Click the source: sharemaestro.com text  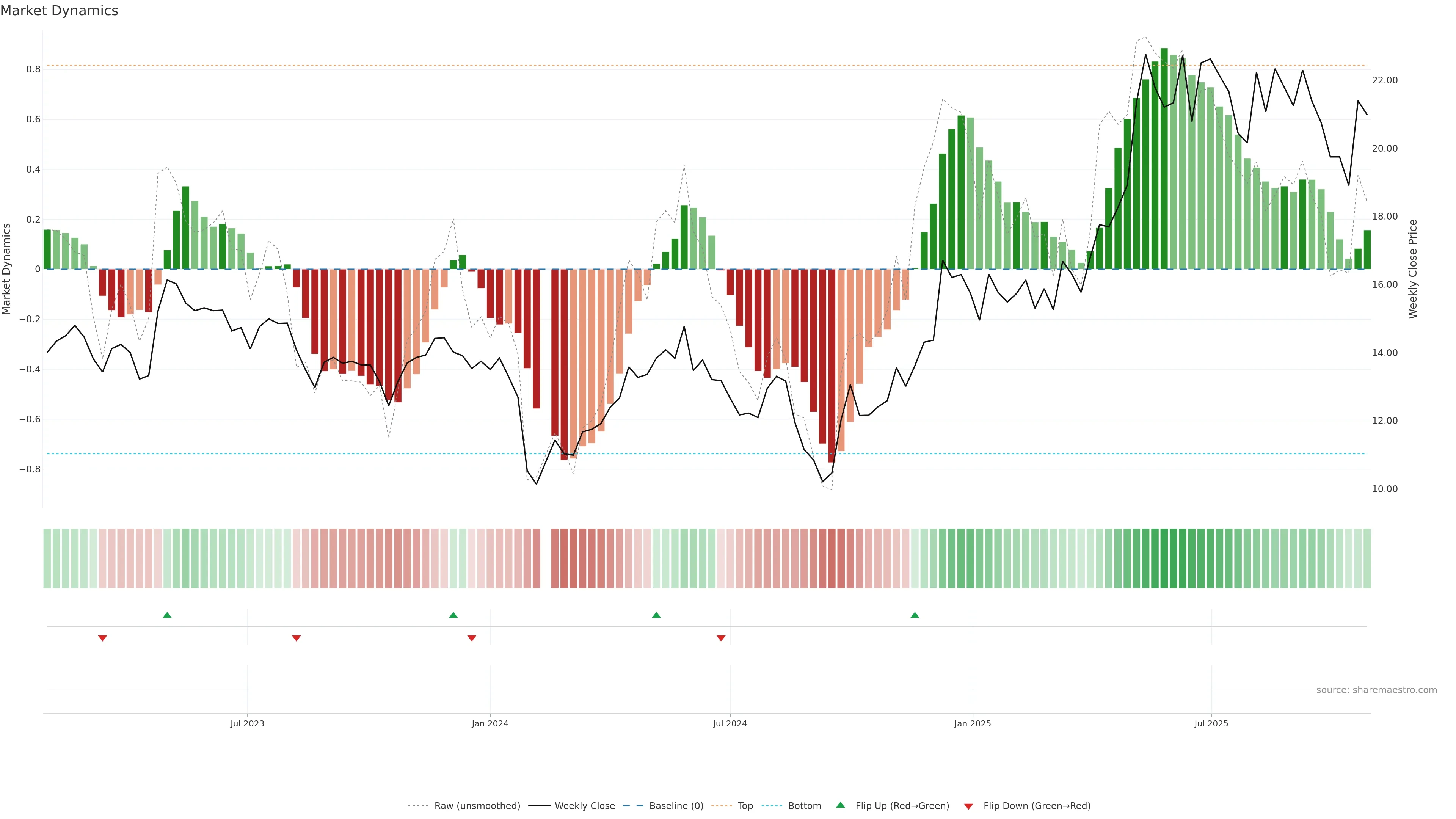pyautogui.click(x=1376, y=690)
